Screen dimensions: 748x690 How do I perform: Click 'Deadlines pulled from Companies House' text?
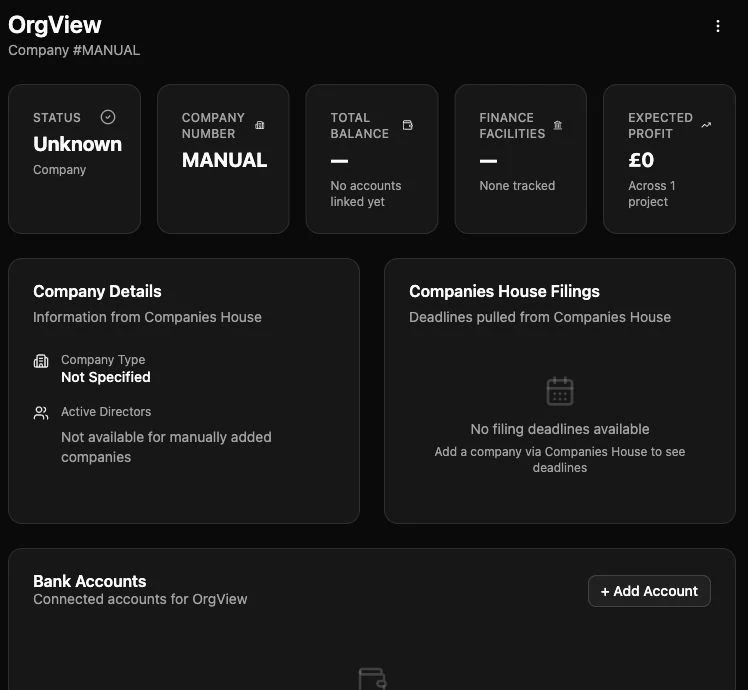540,317
